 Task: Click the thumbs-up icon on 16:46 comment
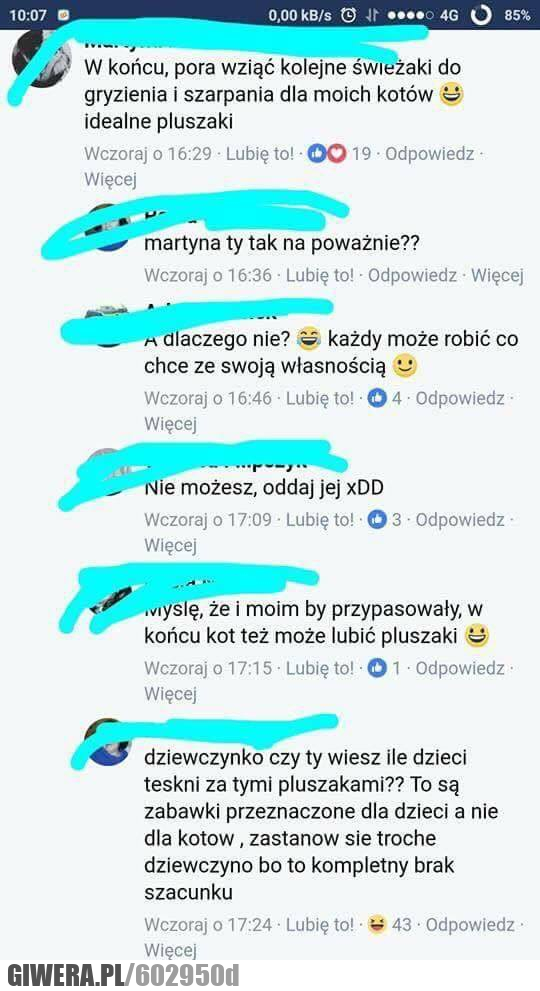click(x=377, y=398)
